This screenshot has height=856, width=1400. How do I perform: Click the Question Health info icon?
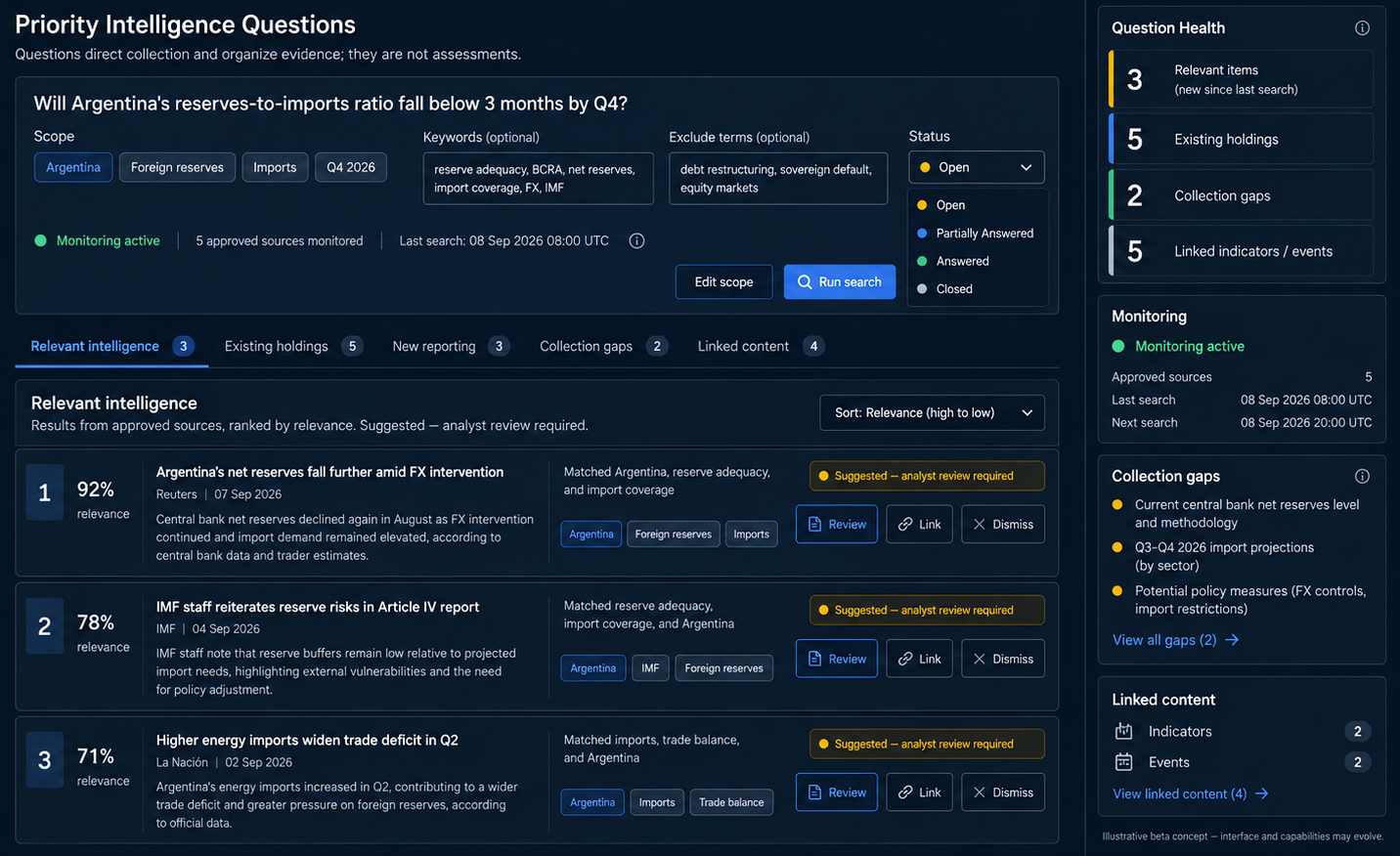tap(1362, 28)
